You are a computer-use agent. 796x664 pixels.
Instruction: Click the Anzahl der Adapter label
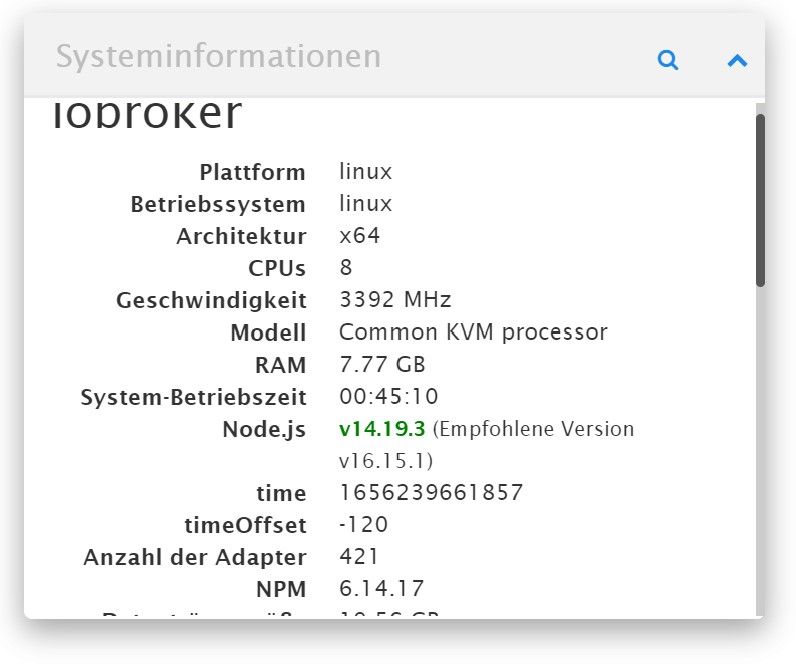(195, 557)
